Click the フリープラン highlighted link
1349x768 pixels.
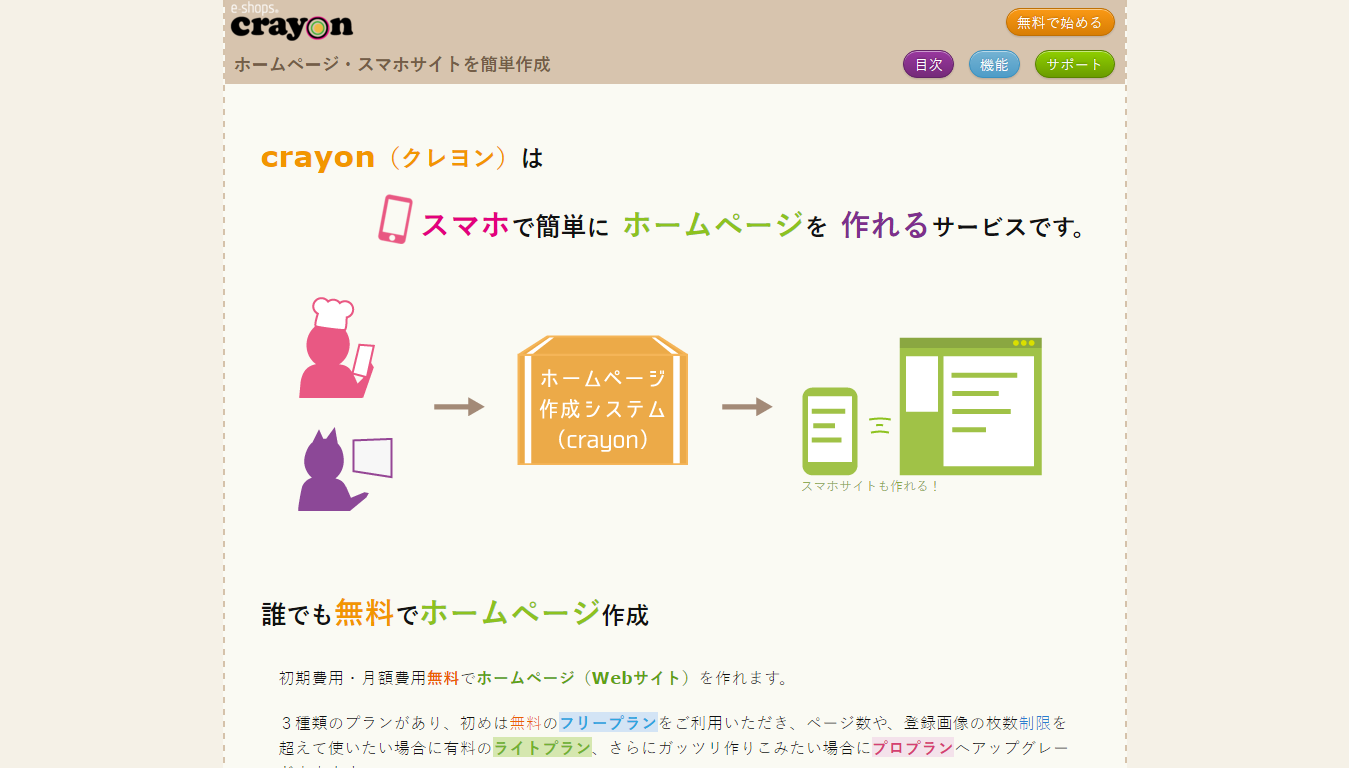point(608,722)
